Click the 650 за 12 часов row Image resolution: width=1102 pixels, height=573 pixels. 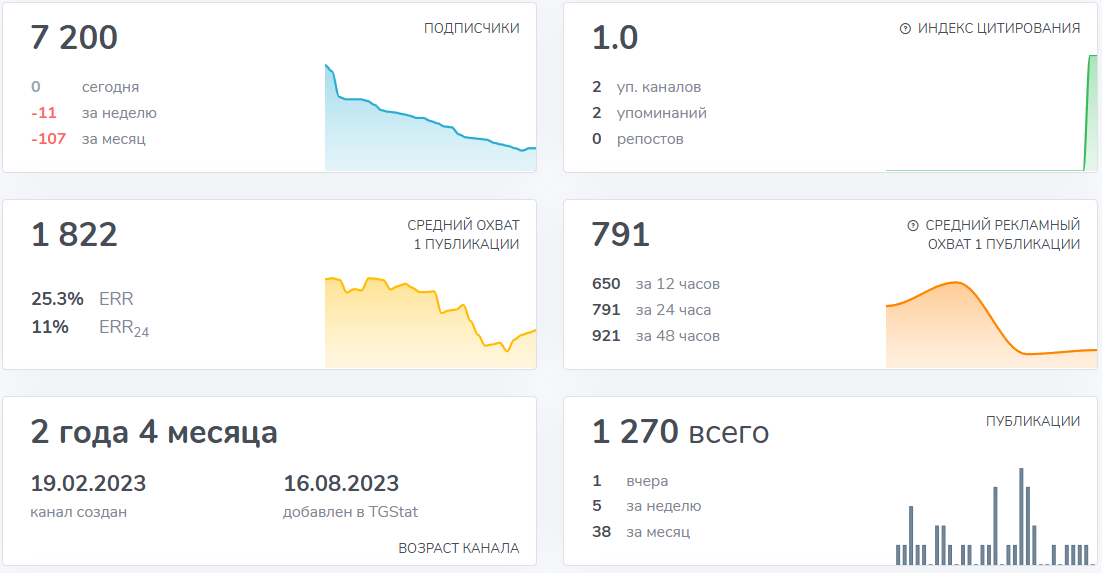(x=656, y=284)
